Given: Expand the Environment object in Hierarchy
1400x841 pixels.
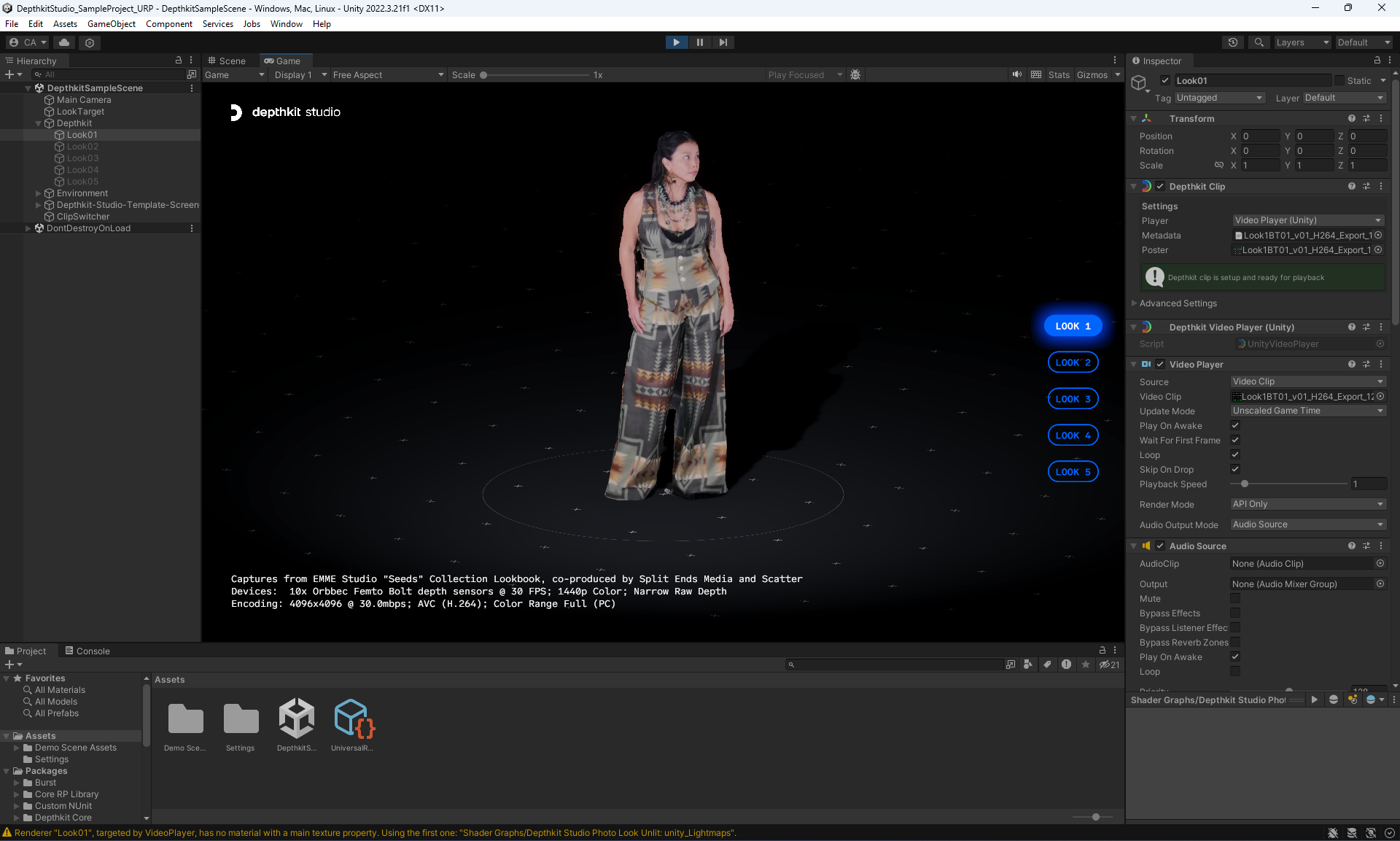Looking at the screenshot, I should (38, 193).
